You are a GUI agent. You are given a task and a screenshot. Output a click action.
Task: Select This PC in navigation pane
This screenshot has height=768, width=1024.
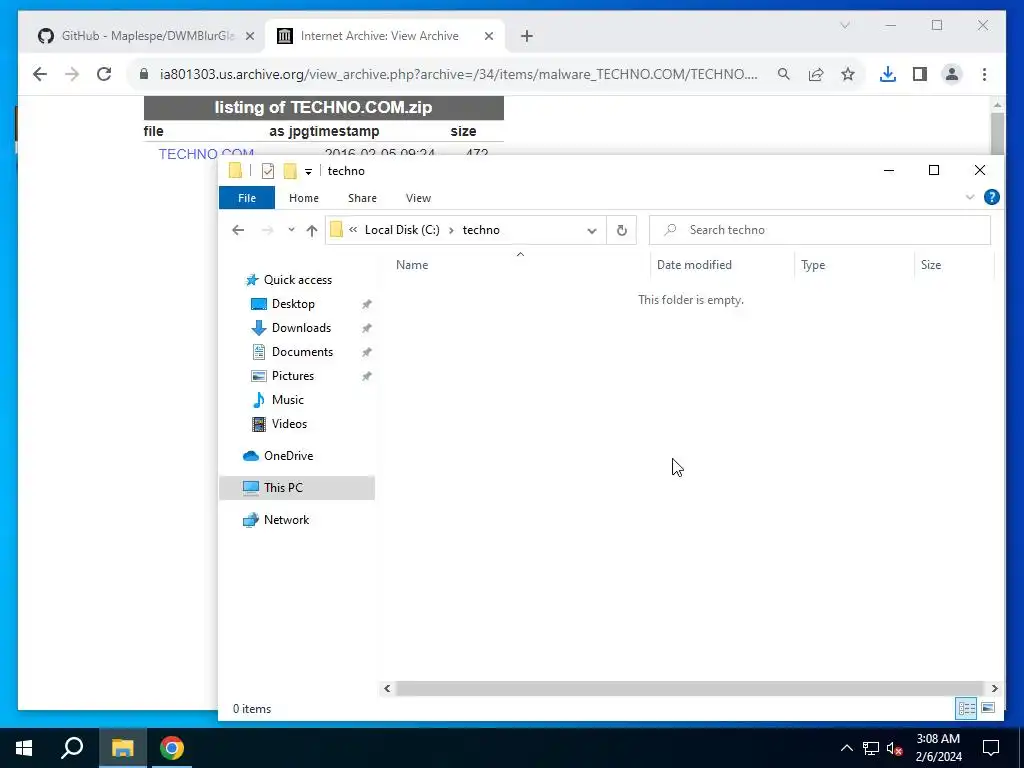pos(297,488)
